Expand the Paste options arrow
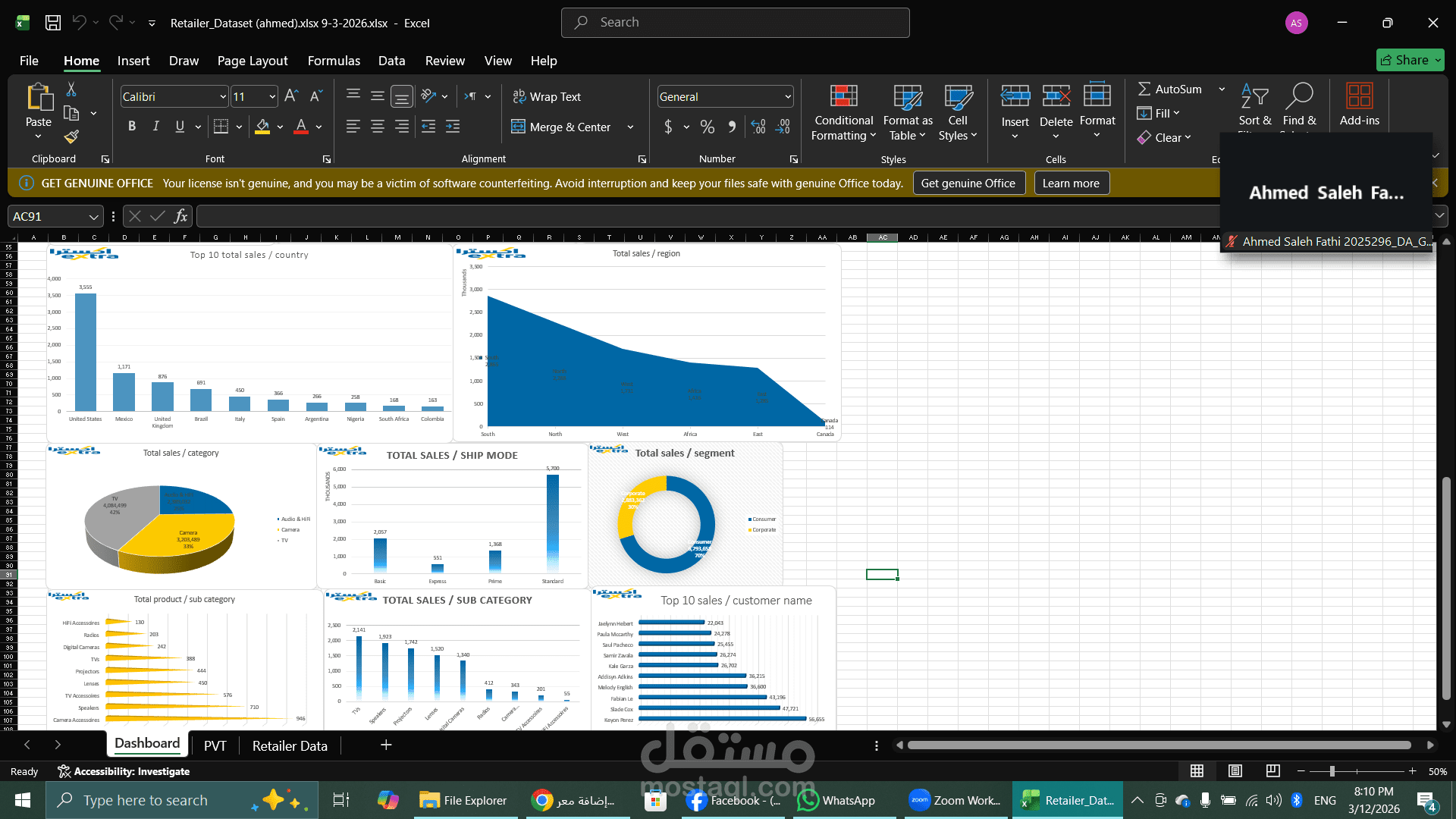This screenshot has height=819, width=1456. [x=39, y=136]
